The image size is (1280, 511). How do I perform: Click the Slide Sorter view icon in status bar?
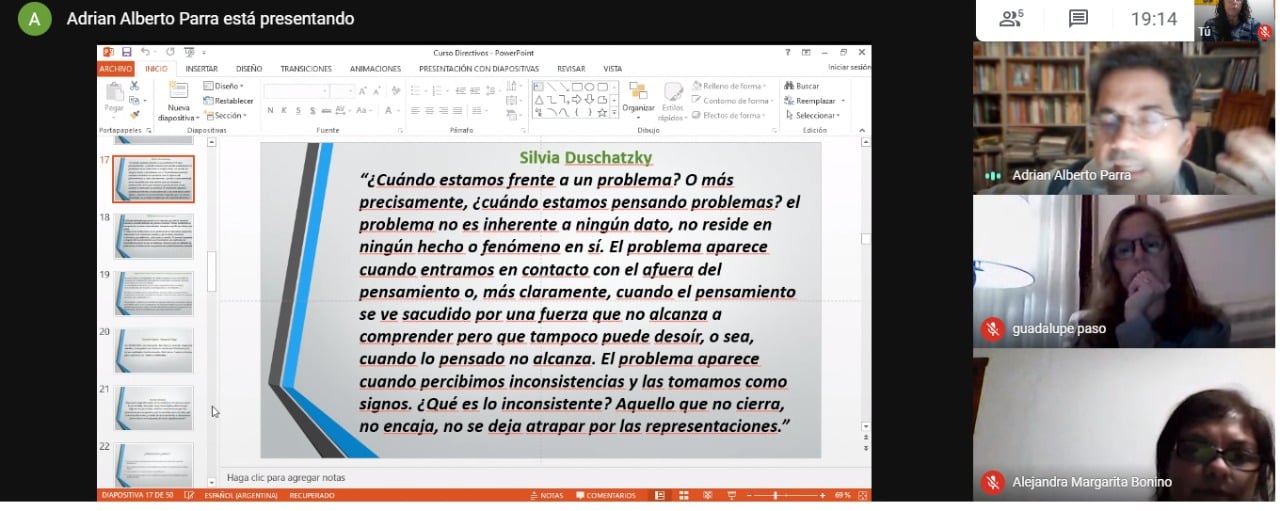684,495
